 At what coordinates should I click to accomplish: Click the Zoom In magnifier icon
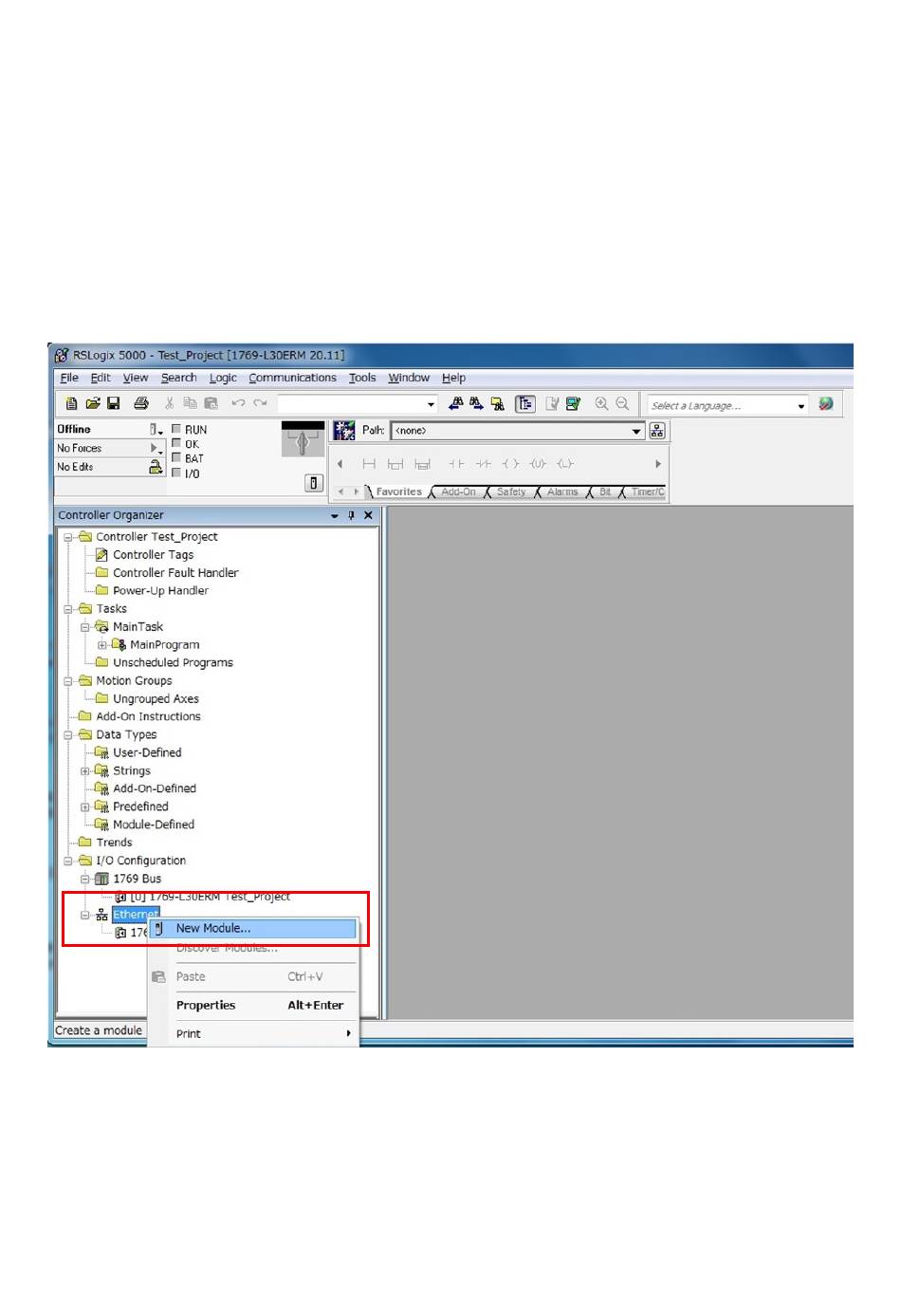(x=601, y=403)
